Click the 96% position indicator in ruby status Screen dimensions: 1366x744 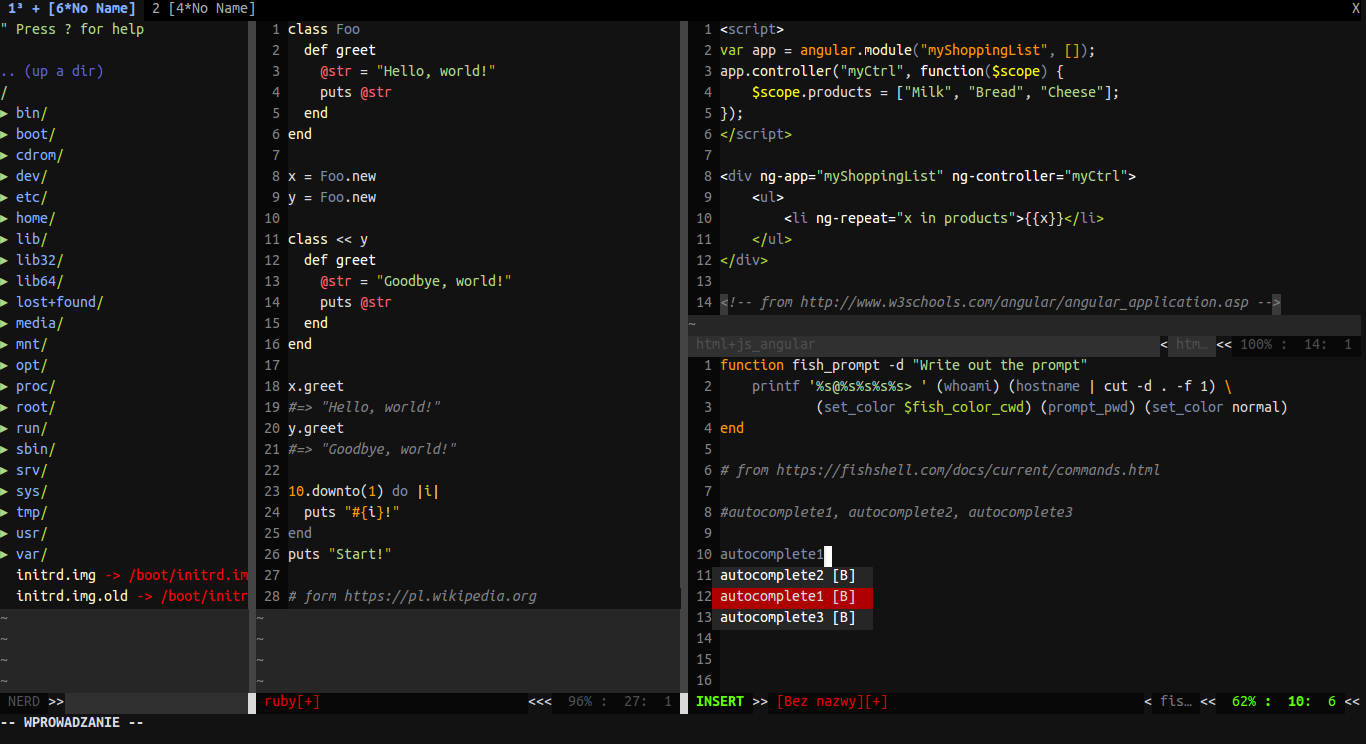(x=580, y=701)
